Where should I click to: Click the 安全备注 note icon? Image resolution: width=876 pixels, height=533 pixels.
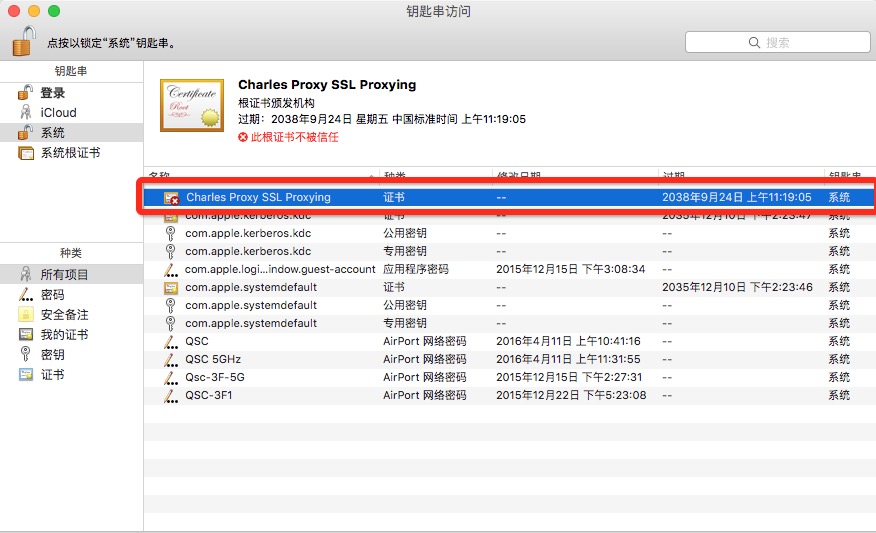(26, 315)
